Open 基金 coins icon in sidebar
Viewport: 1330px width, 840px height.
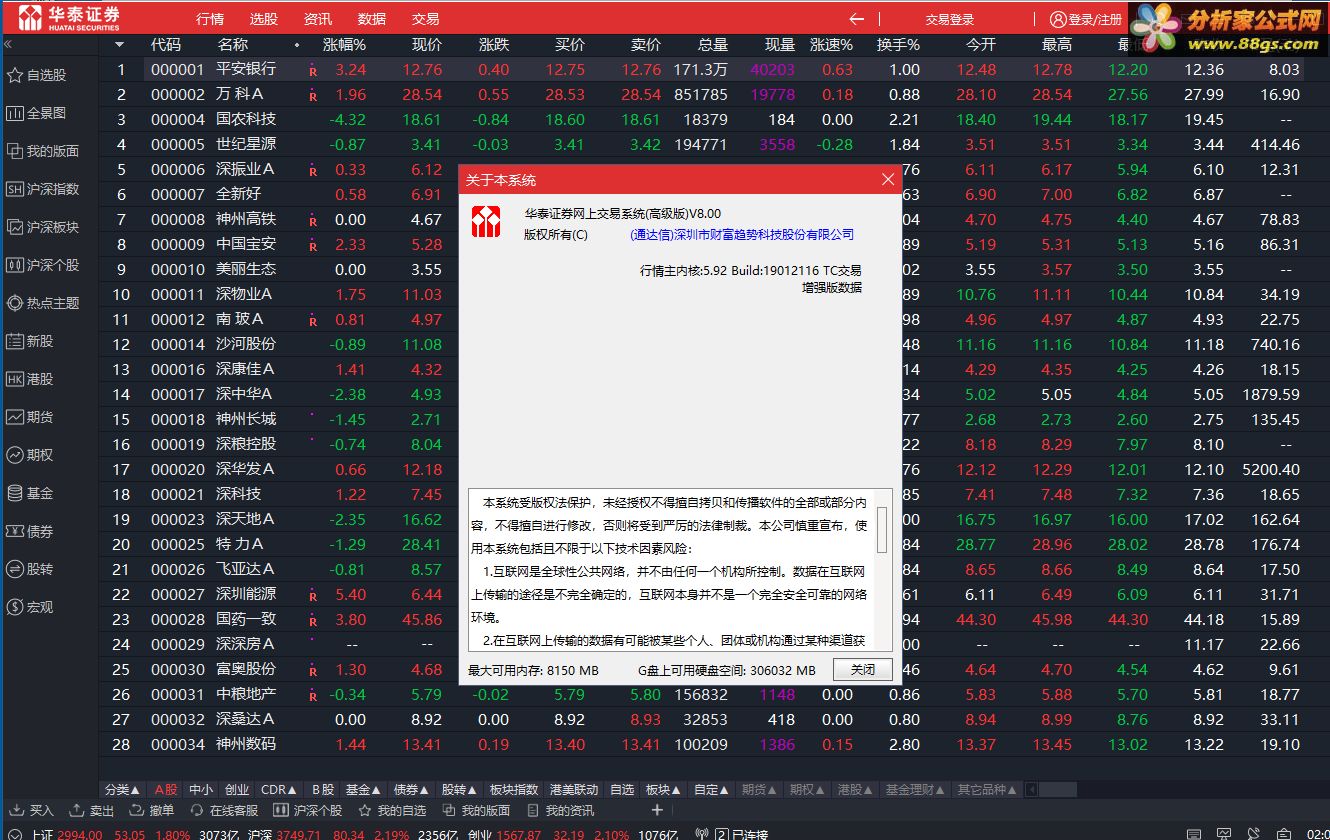click(x=15, y=493)
